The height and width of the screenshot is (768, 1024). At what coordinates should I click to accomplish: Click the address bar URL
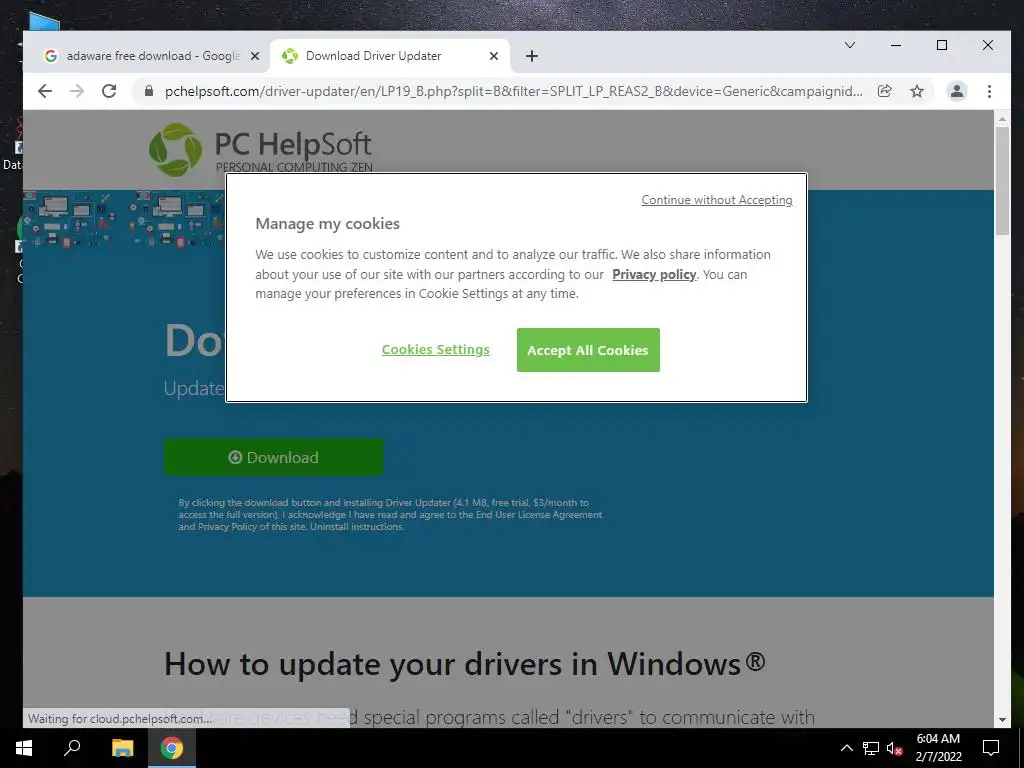513,91
